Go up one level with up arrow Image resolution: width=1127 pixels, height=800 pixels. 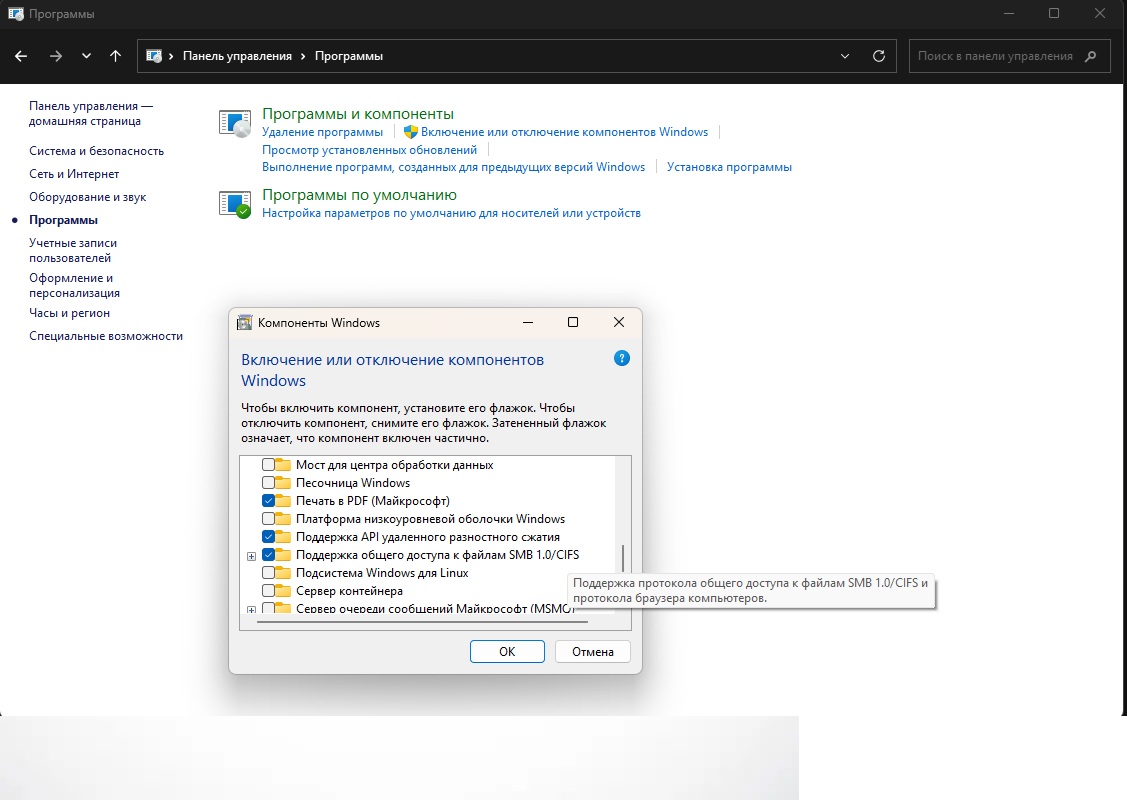coord(115,56)
